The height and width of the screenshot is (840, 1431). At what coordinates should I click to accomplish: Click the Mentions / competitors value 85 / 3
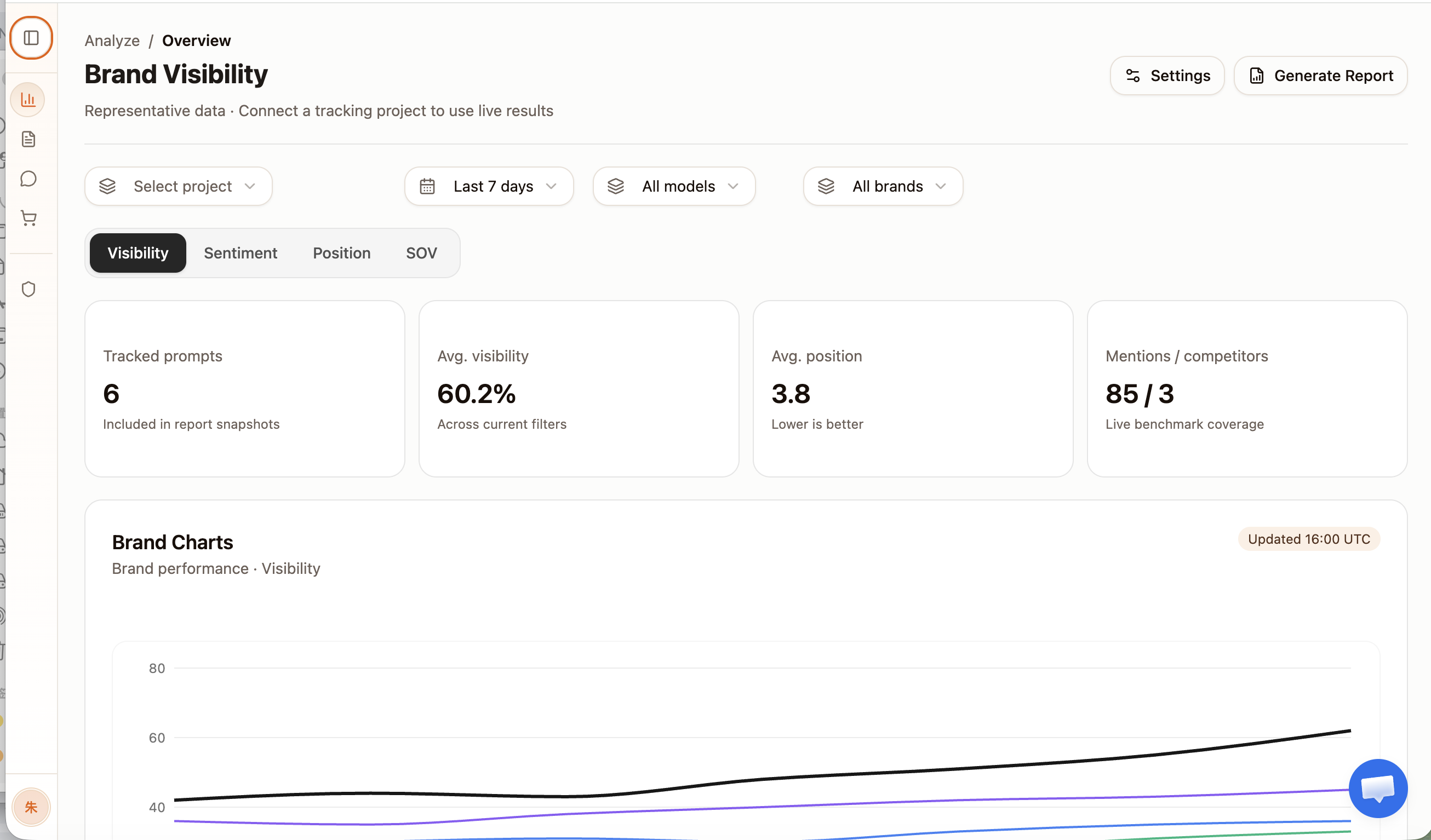1139,394
